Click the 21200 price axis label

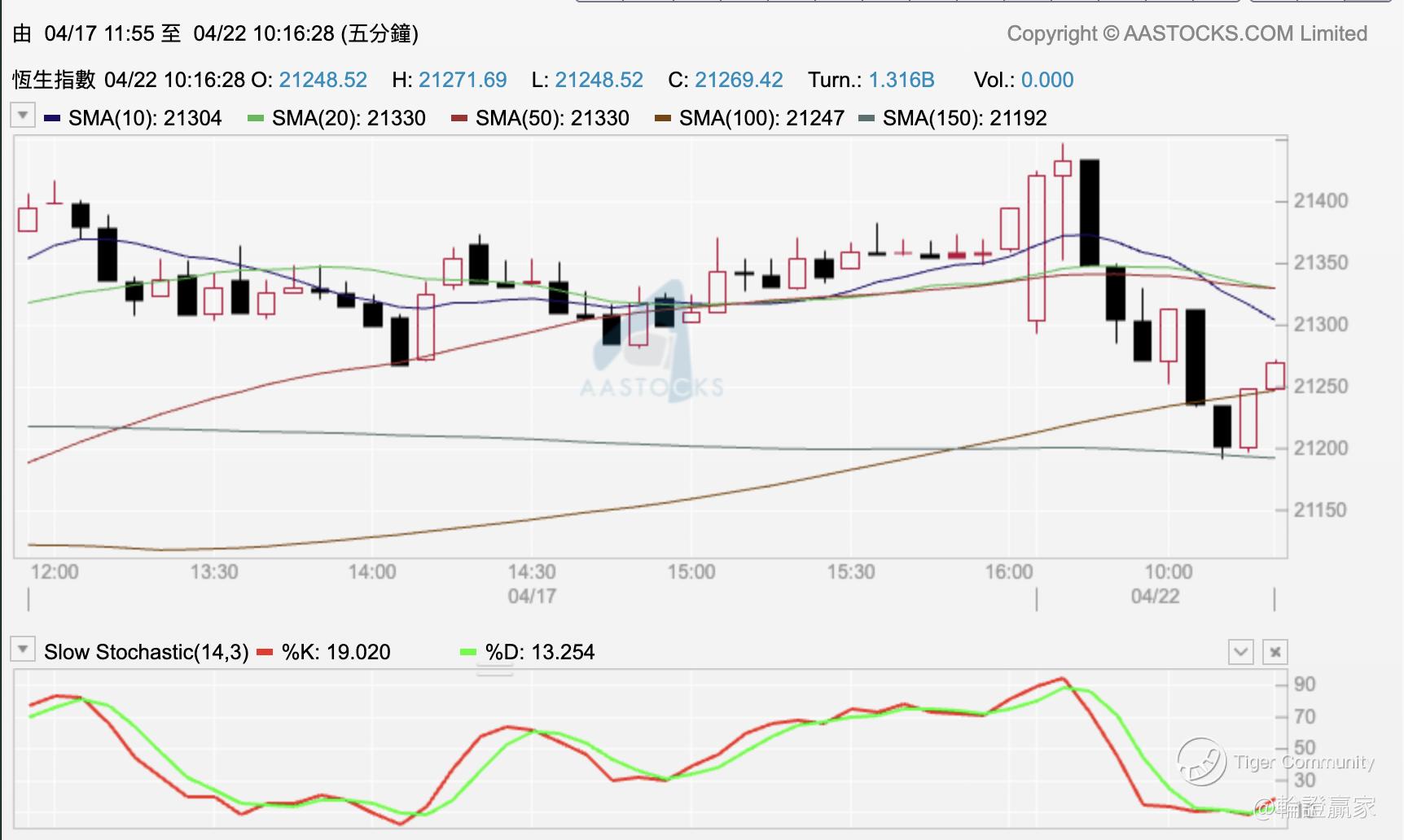(x=1321, y=448)
